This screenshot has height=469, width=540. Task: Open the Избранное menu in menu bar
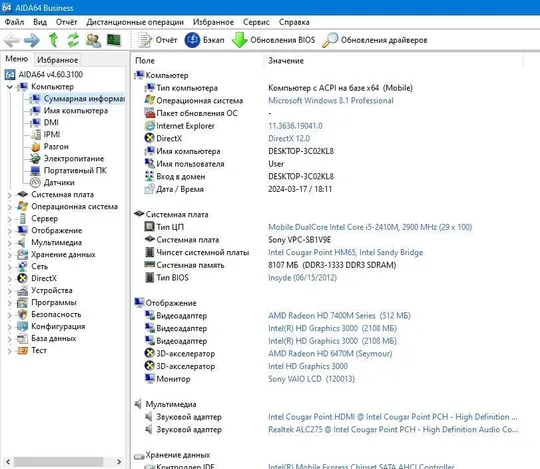[213, 22]
